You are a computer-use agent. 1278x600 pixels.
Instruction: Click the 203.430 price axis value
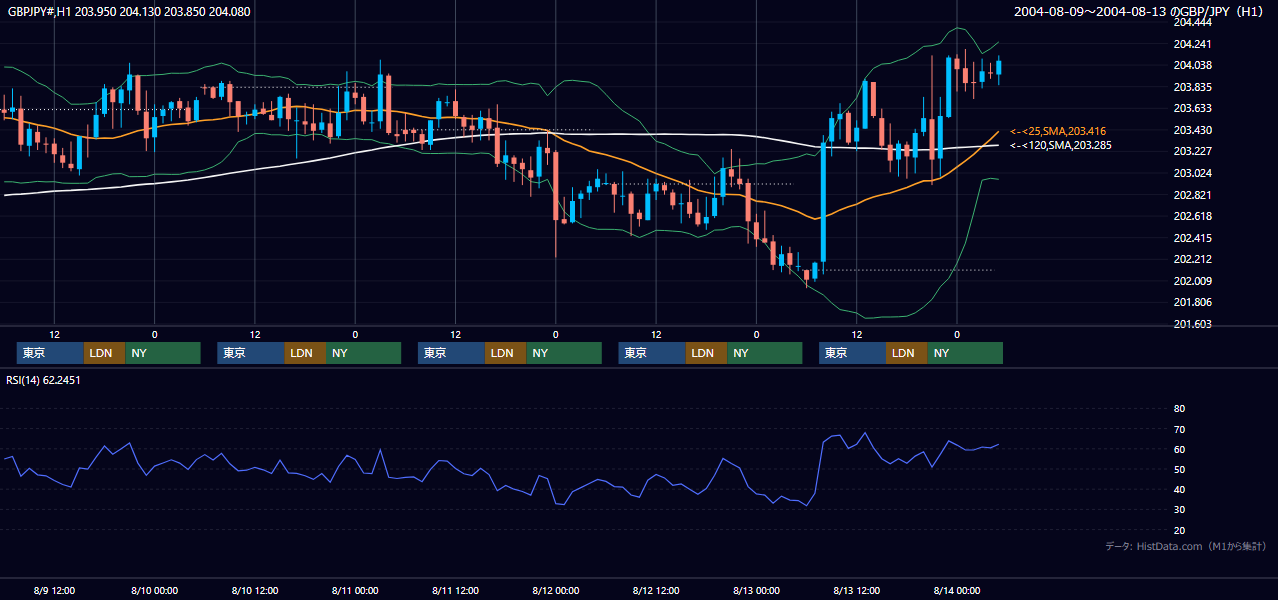pyautogui.click(x=1194, y=130)
